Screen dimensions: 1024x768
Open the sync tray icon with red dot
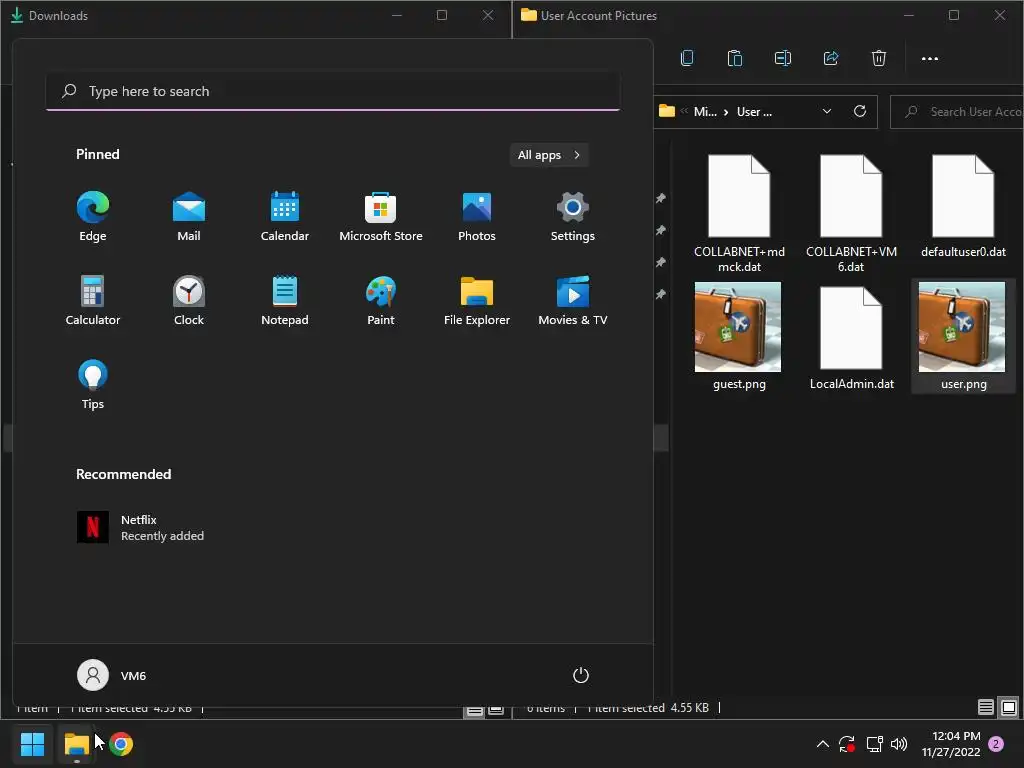[x=847, y=744]
